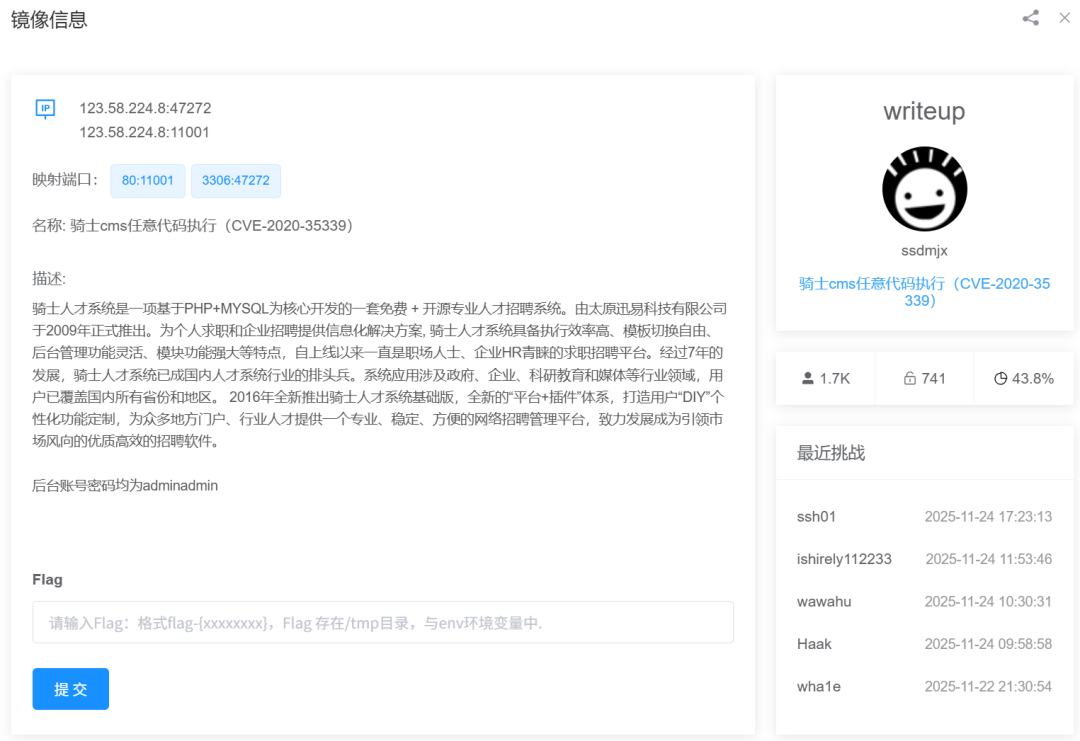The height and width of the screenshot is (741, 1080).
Task: Click the Flag field label
Action: pyautogui.click(x=48, y=580)
